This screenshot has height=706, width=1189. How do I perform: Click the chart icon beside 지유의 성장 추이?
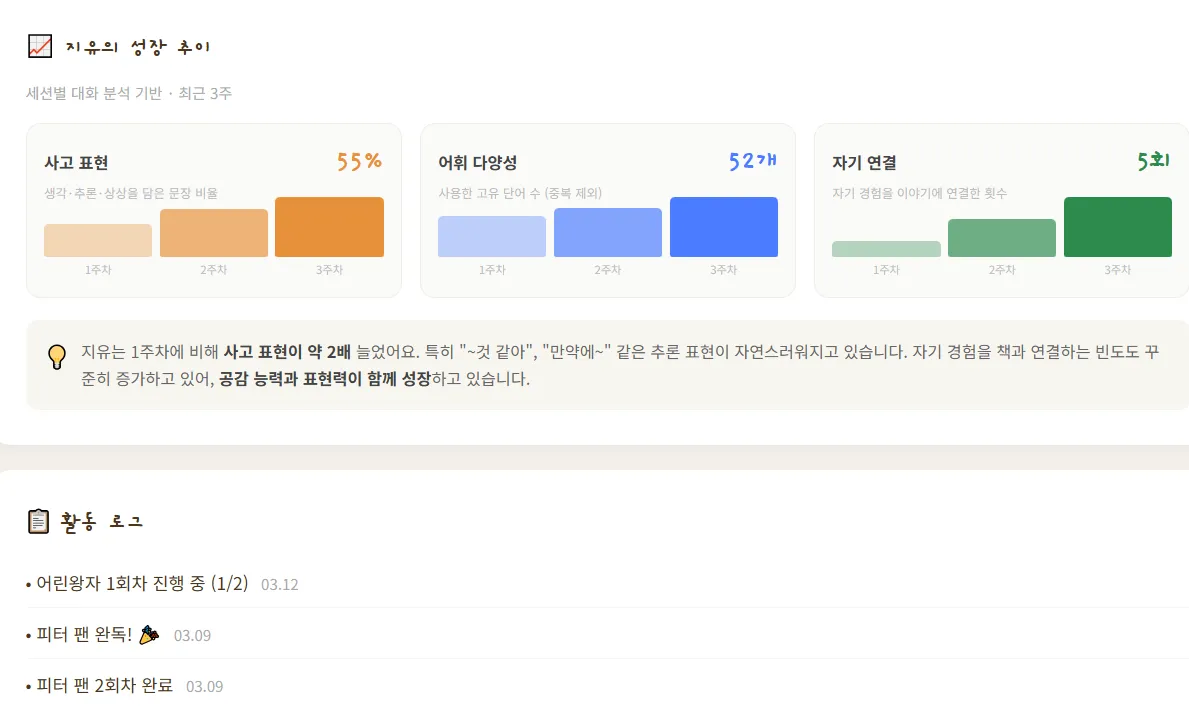(x=40, y=46)
